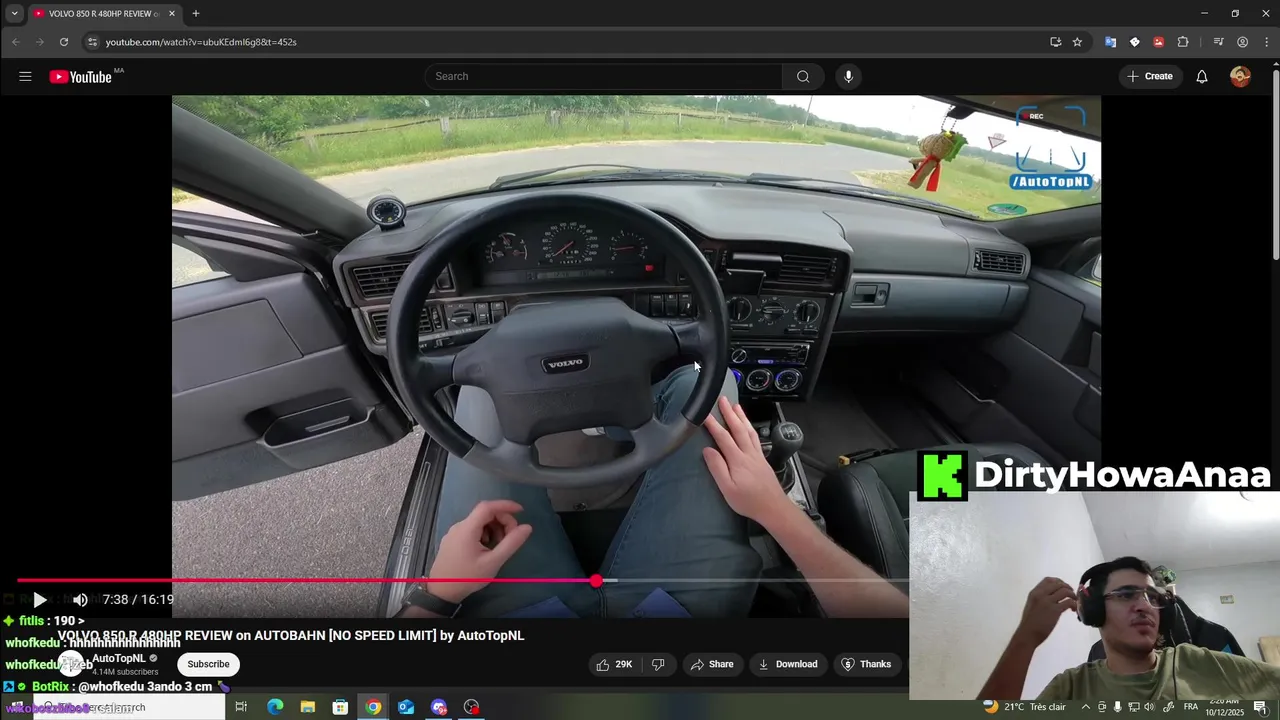This screenshot has height=720, width=1280.
Task: Open the YouTube hamburger guide menu
Action: point(25,76)
